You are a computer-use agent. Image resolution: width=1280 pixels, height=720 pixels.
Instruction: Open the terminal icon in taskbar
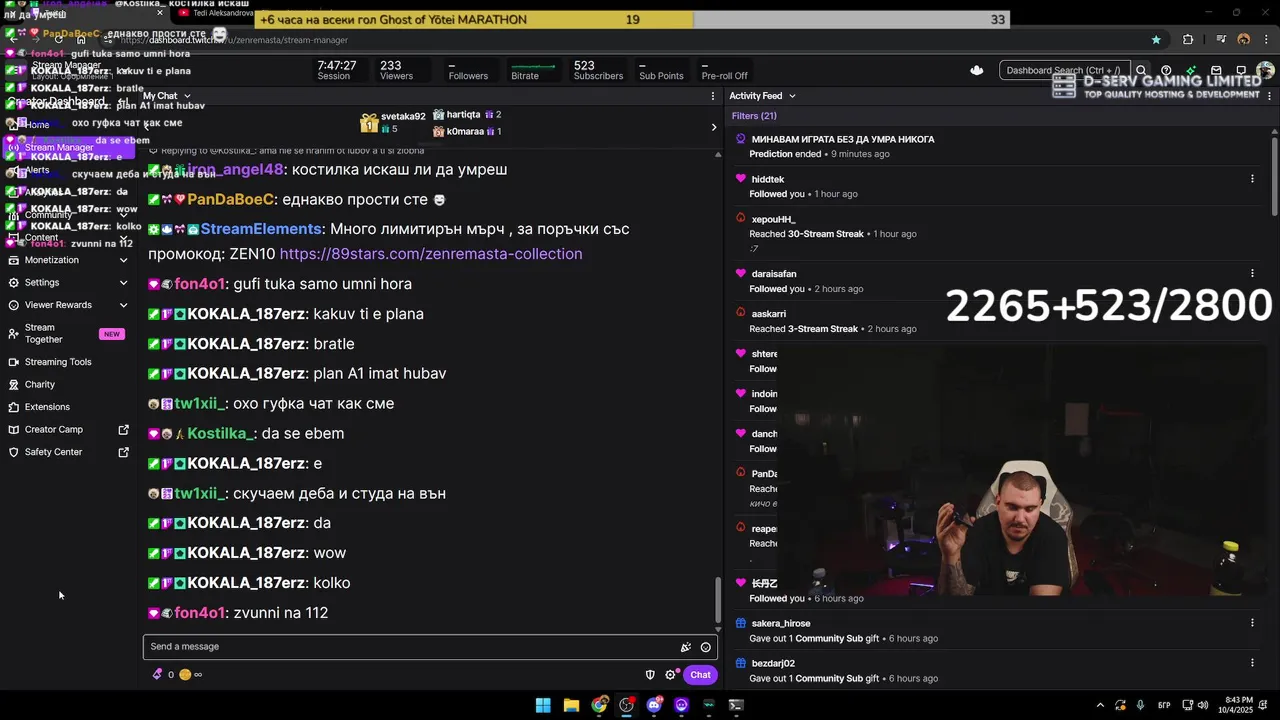pyautogui.click(x=736, y=705)
